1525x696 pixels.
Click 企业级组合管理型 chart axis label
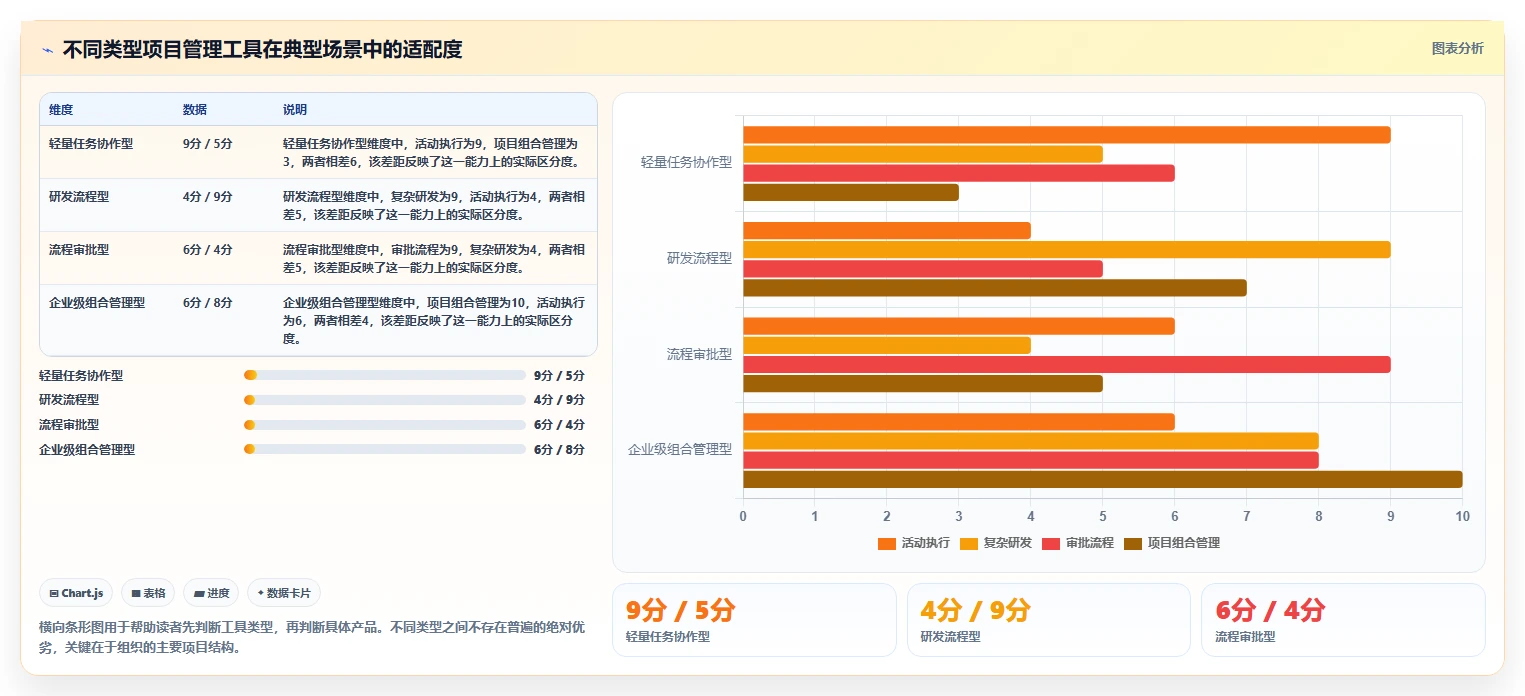pos(680,450)
